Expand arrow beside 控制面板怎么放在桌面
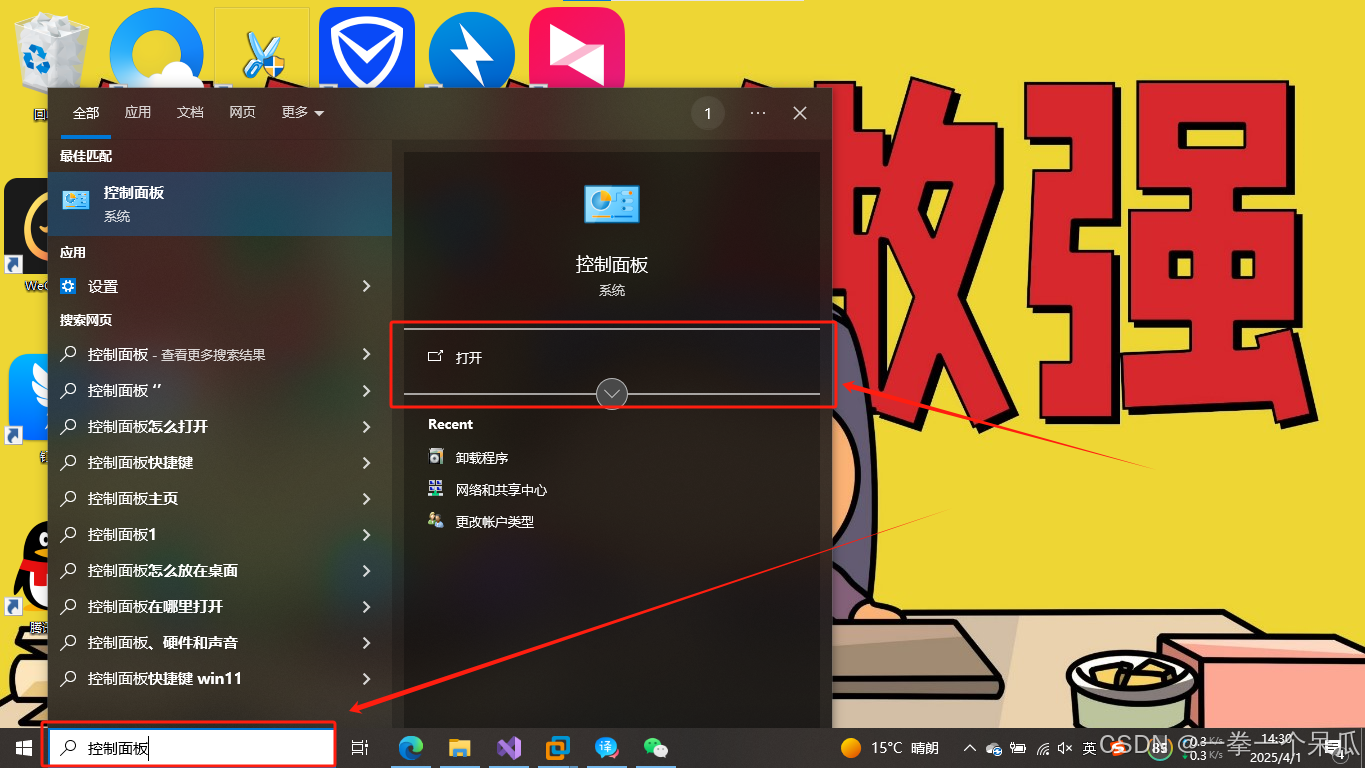Screen dimensions: 1365x768 pyautogui.click(x=366, y=570)
